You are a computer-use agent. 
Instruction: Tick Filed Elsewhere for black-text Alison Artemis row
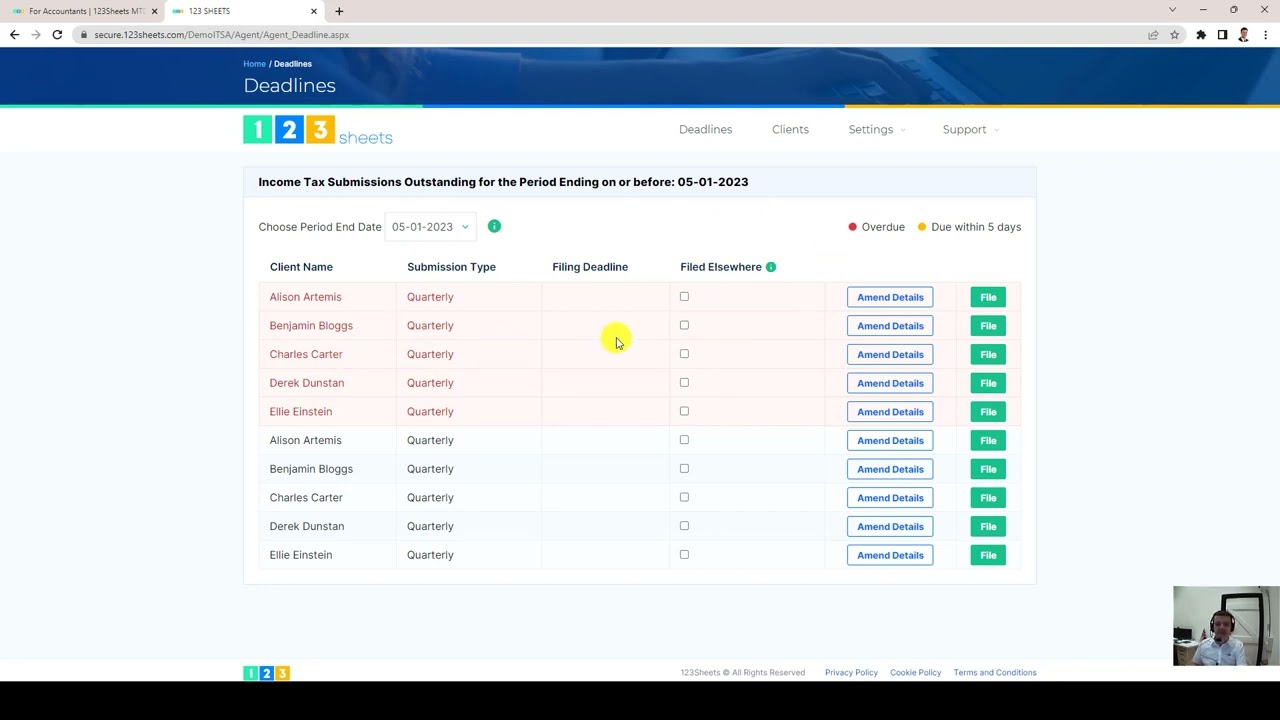tap(684, 439)
